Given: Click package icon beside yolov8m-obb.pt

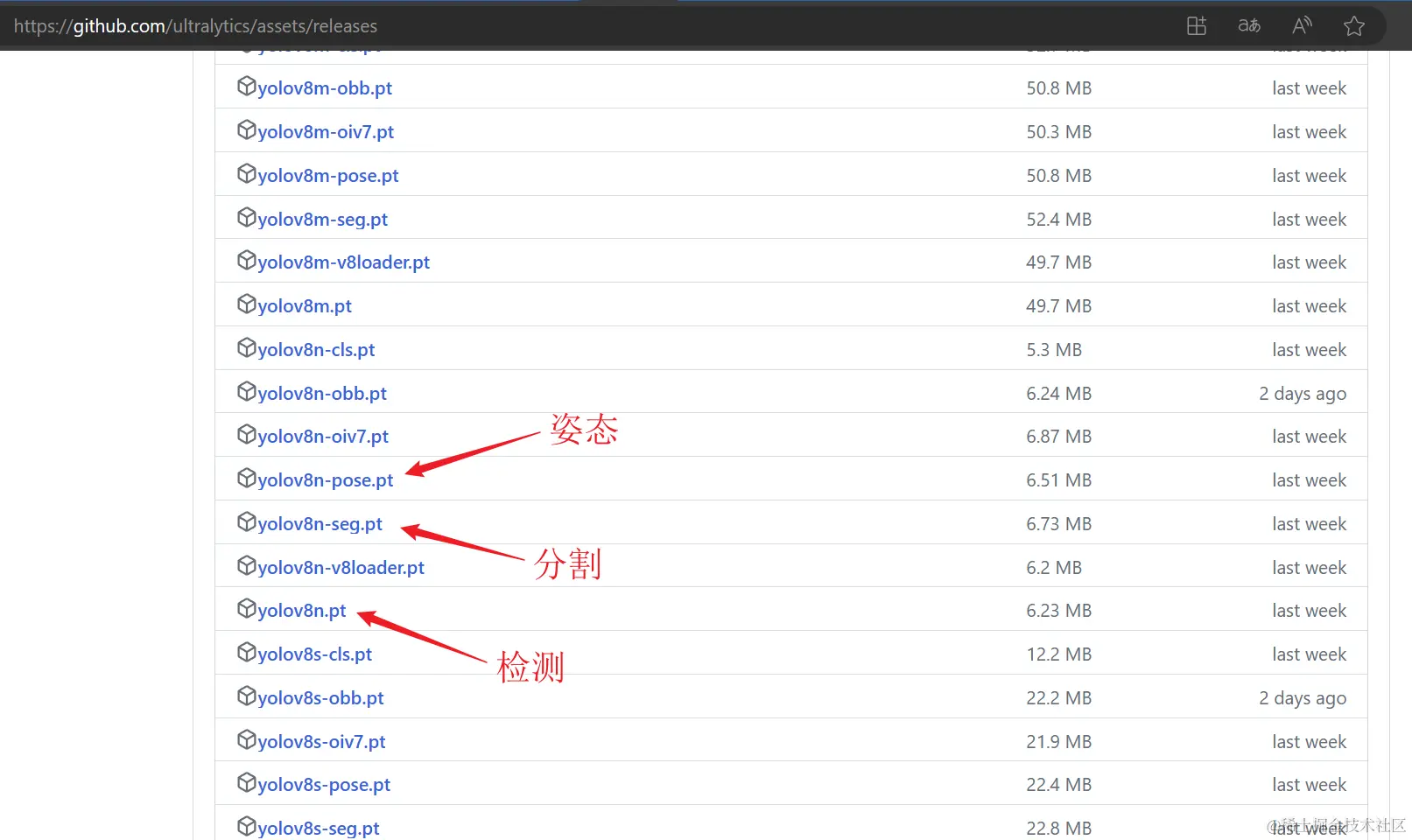Looking at the screenshot, I should tap(246, 86).
